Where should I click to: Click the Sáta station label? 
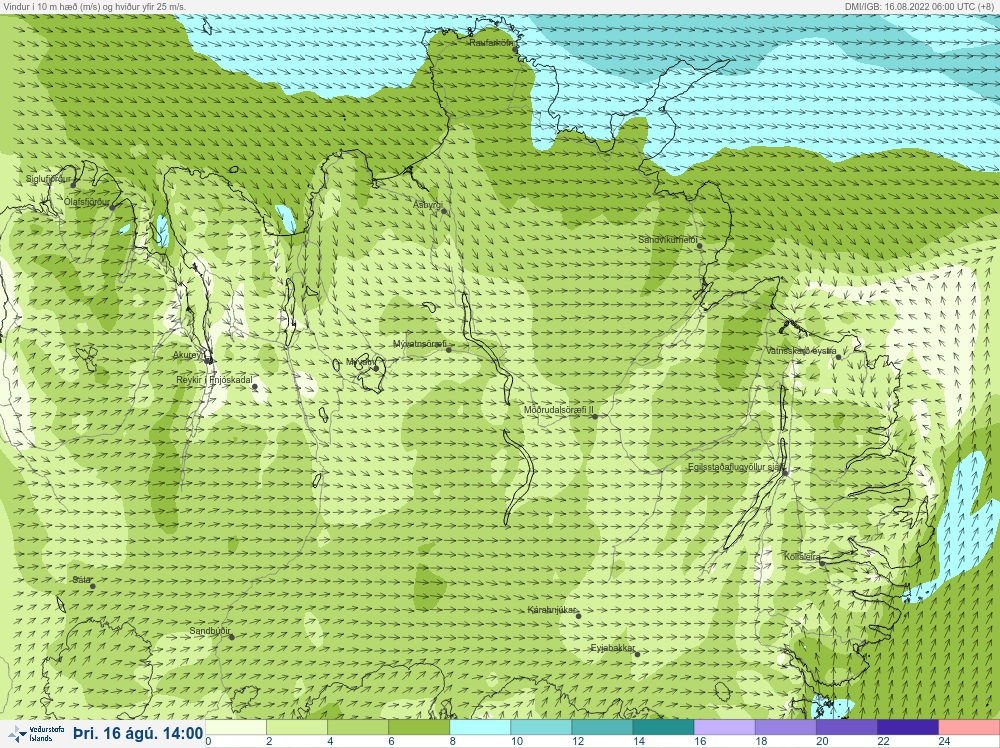pyautogui.click(x=81, y=580)
